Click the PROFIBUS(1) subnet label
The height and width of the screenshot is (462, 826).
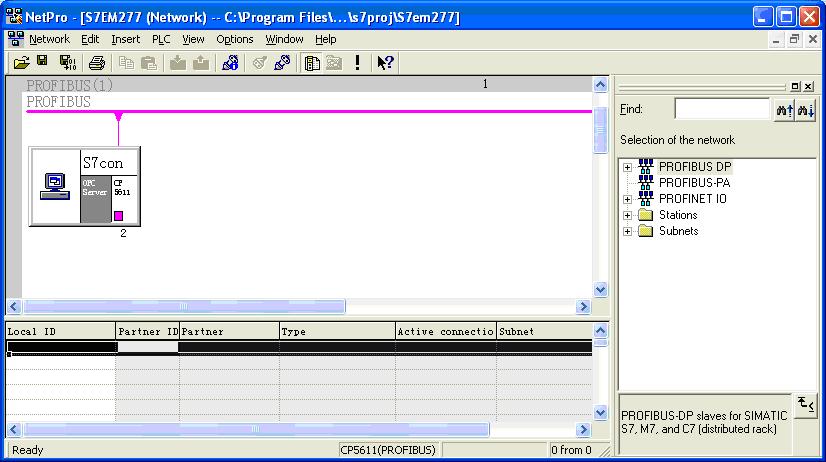[x=69, y=85]
